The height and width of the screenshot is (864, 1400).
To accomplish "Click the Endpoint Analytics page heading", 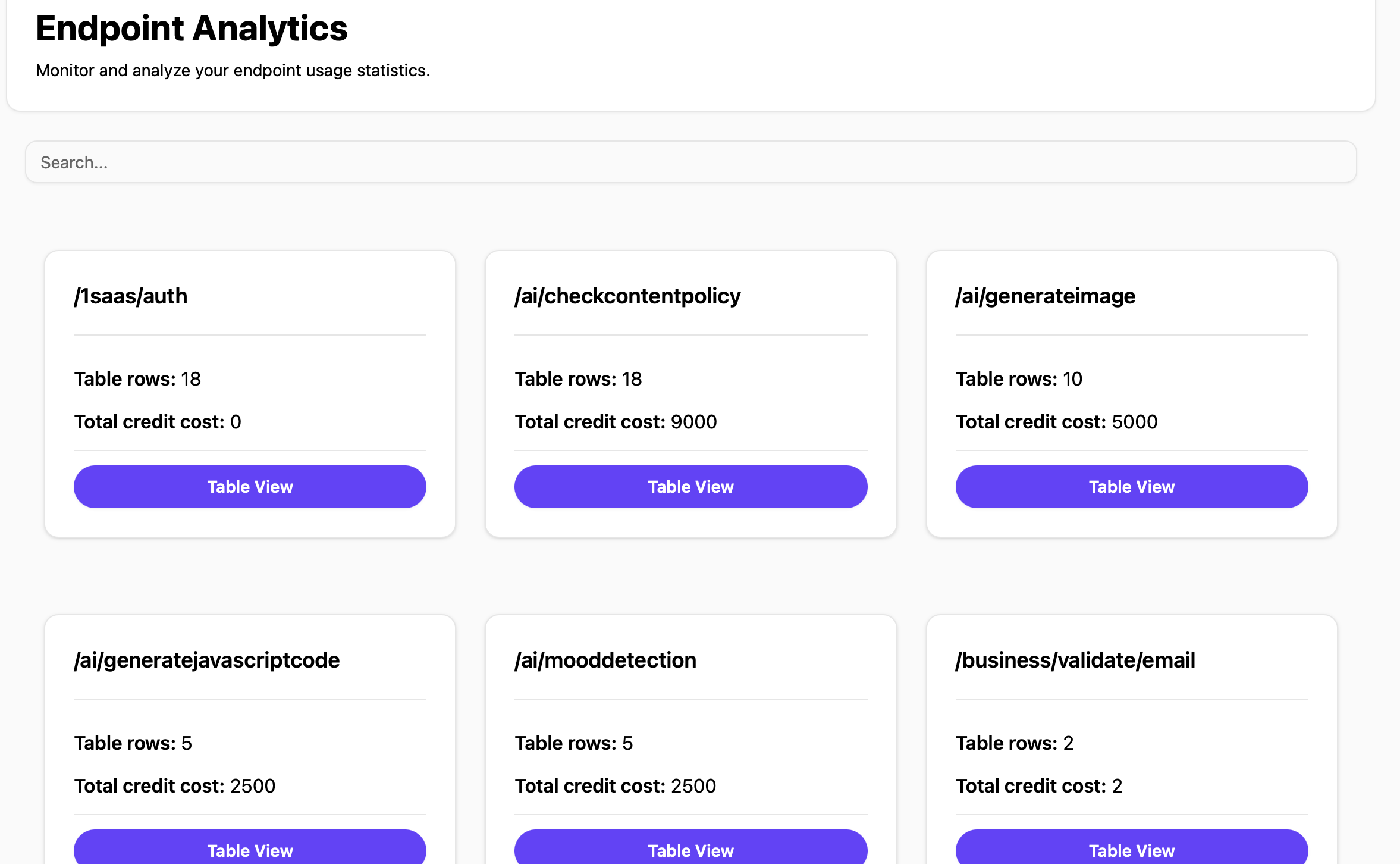I will click(192, 29).
